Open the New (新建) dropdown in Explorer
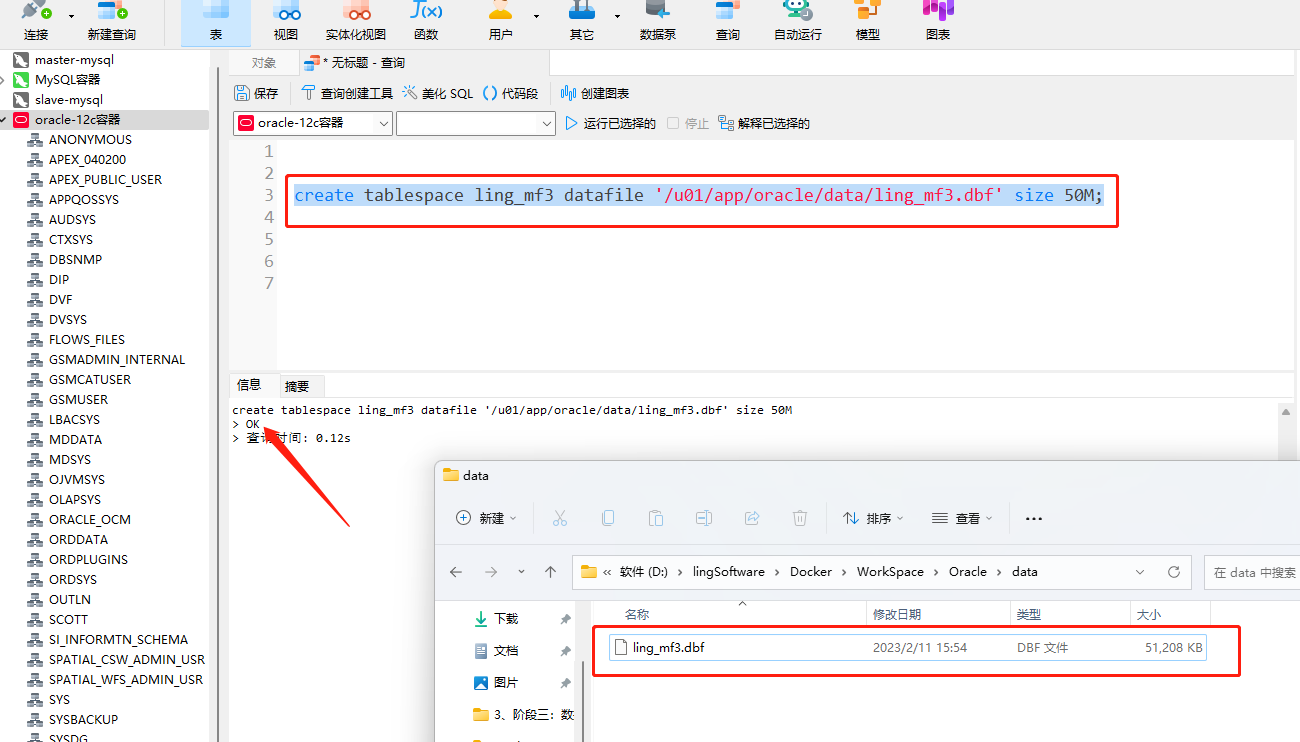1300x742 pixels. [x=487, y=518]
